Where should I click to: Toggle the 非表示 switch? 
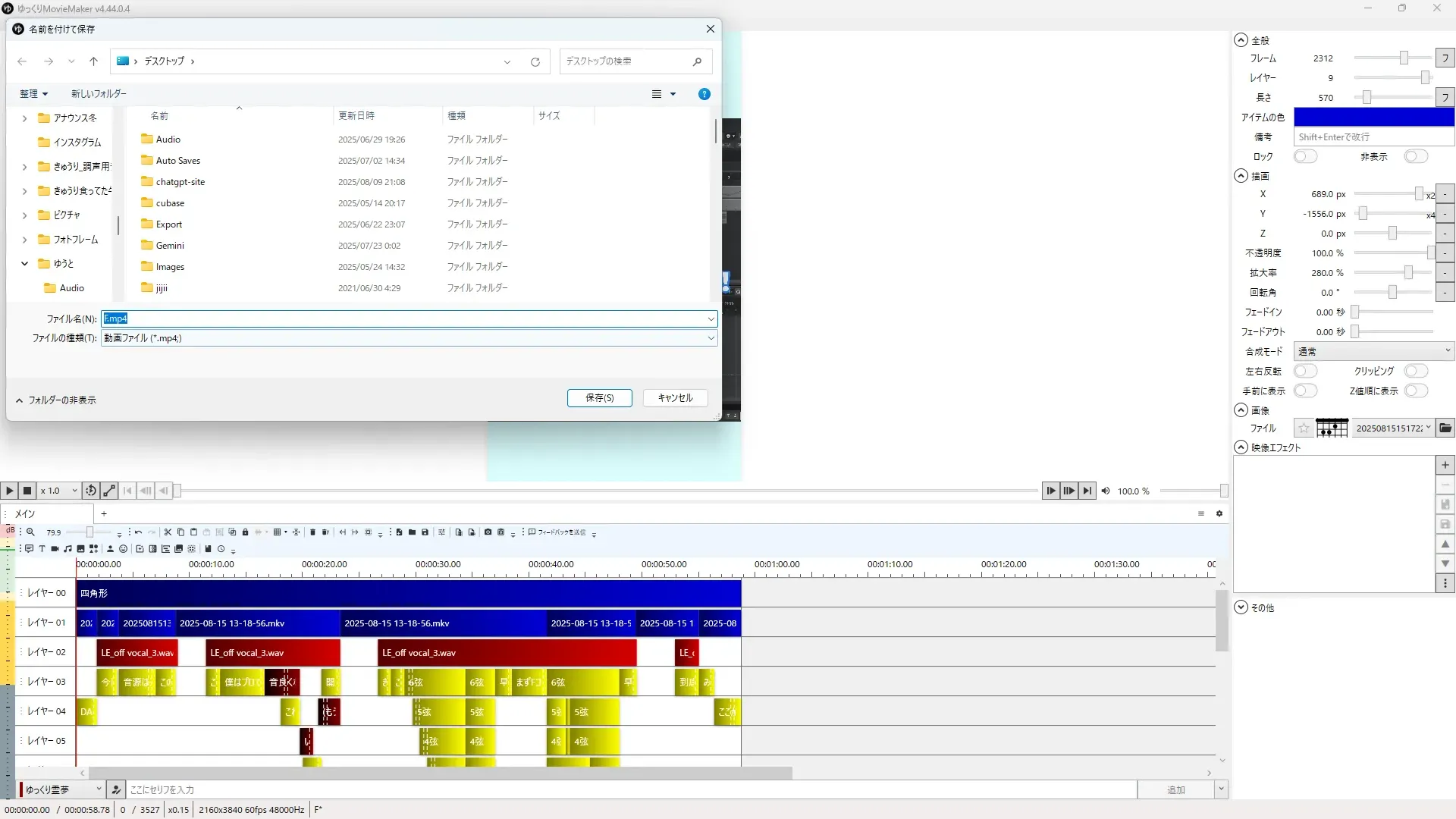(1415, 157)
